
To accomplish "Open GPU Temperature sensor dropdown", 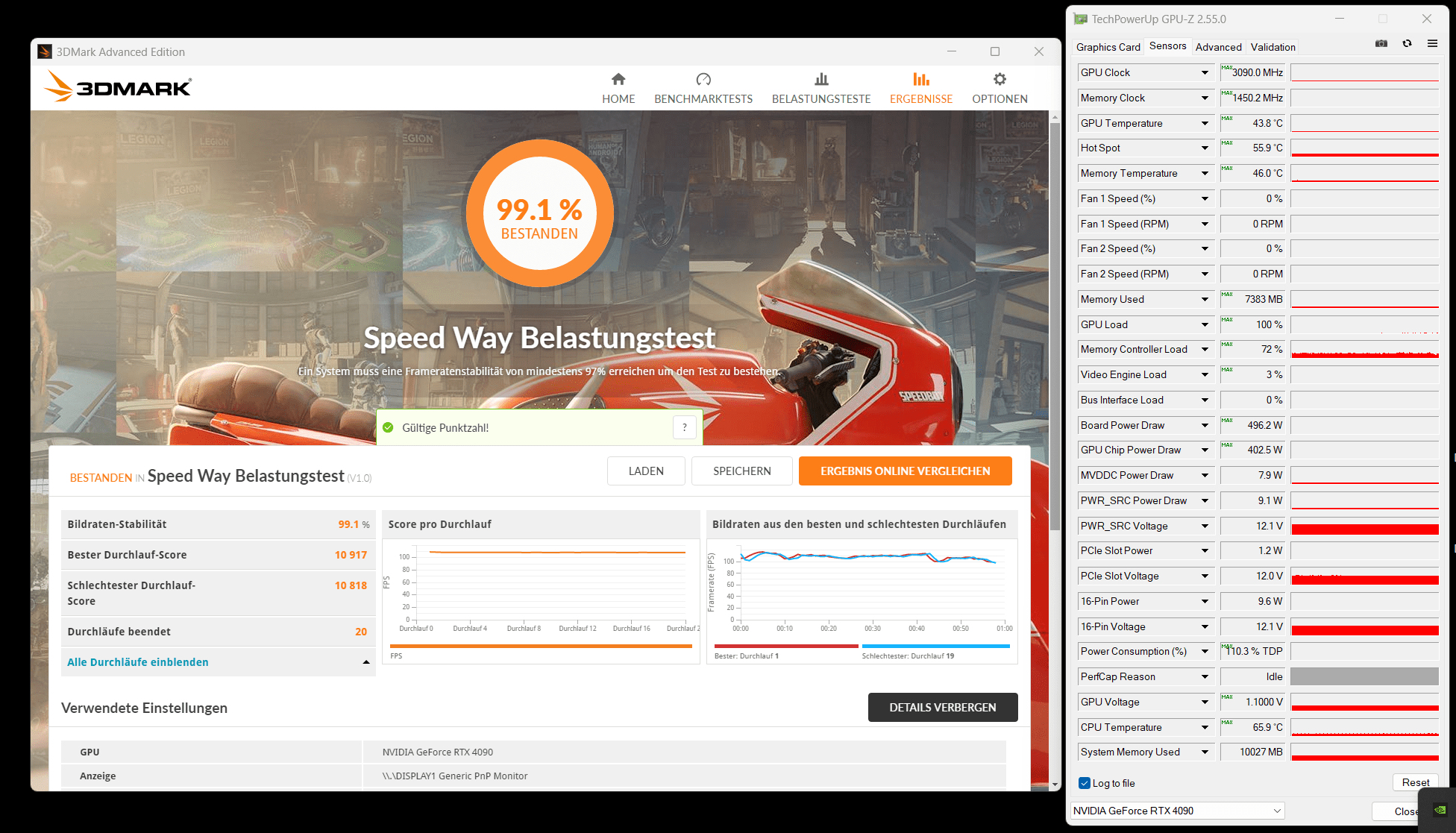I will coord(1205,123).
